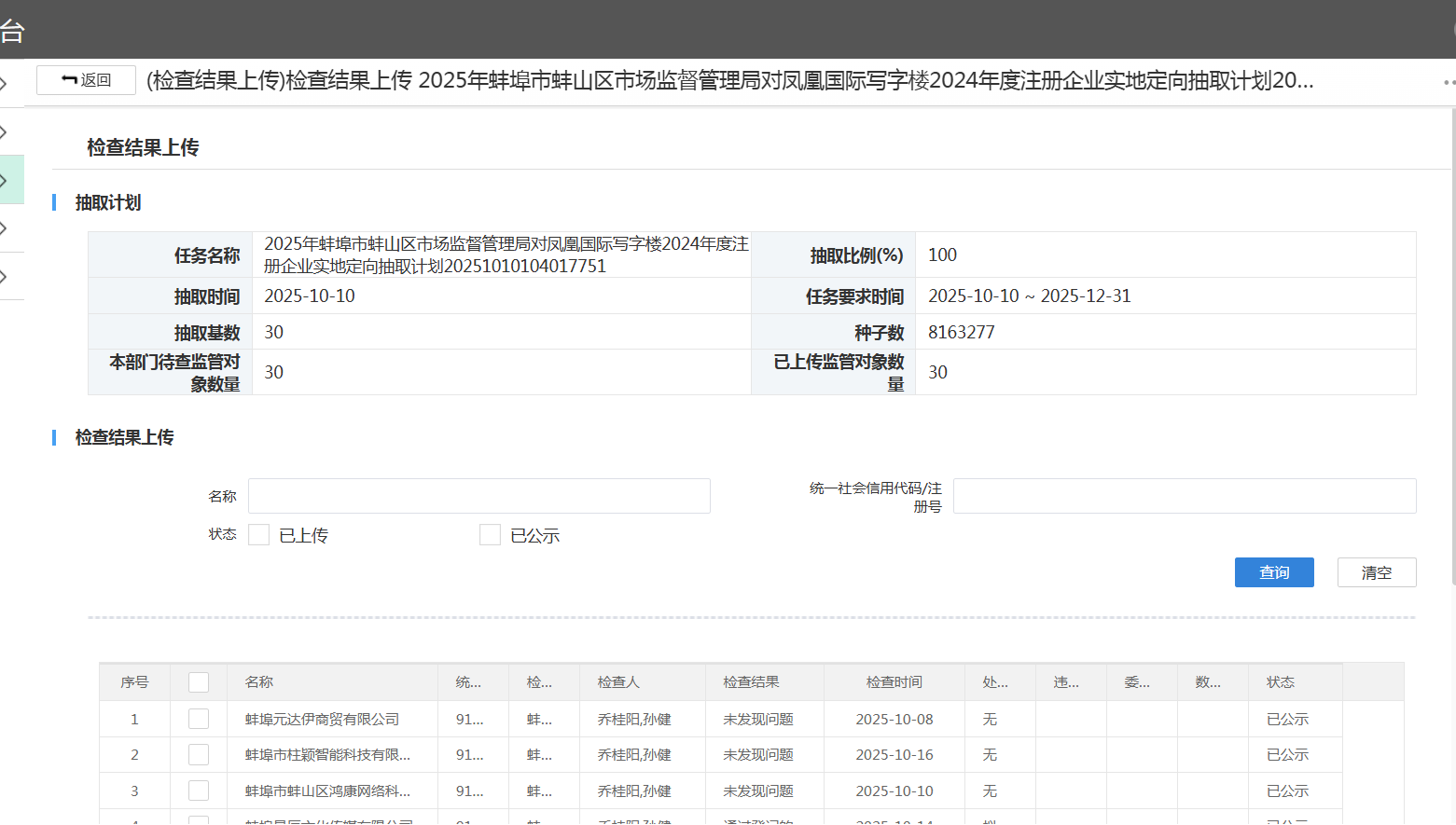Image resolution: width=1456 pixels, height=825 pixels.
Task: Select the checkbox for 蚌埠市蚌山区鸿康网络科 row
Action: pyautogui.click(x=199, y=791)
